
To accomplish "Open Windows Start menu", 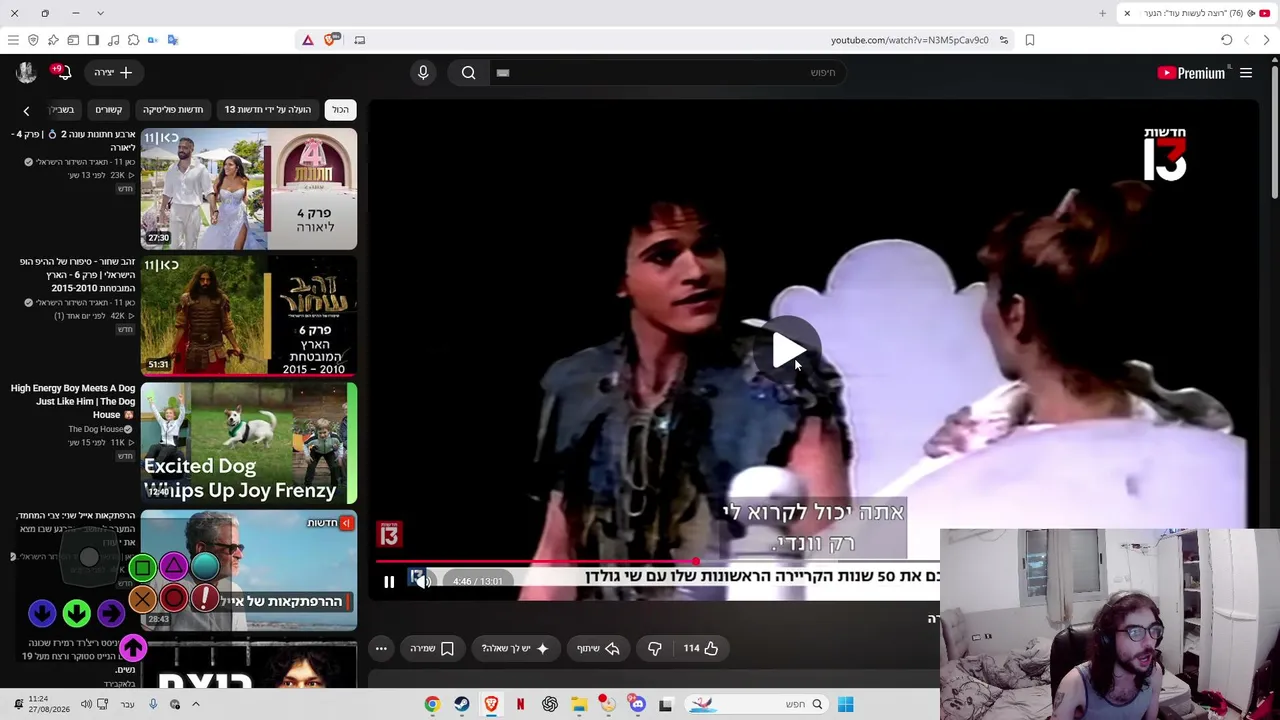I will coord(845,704).
